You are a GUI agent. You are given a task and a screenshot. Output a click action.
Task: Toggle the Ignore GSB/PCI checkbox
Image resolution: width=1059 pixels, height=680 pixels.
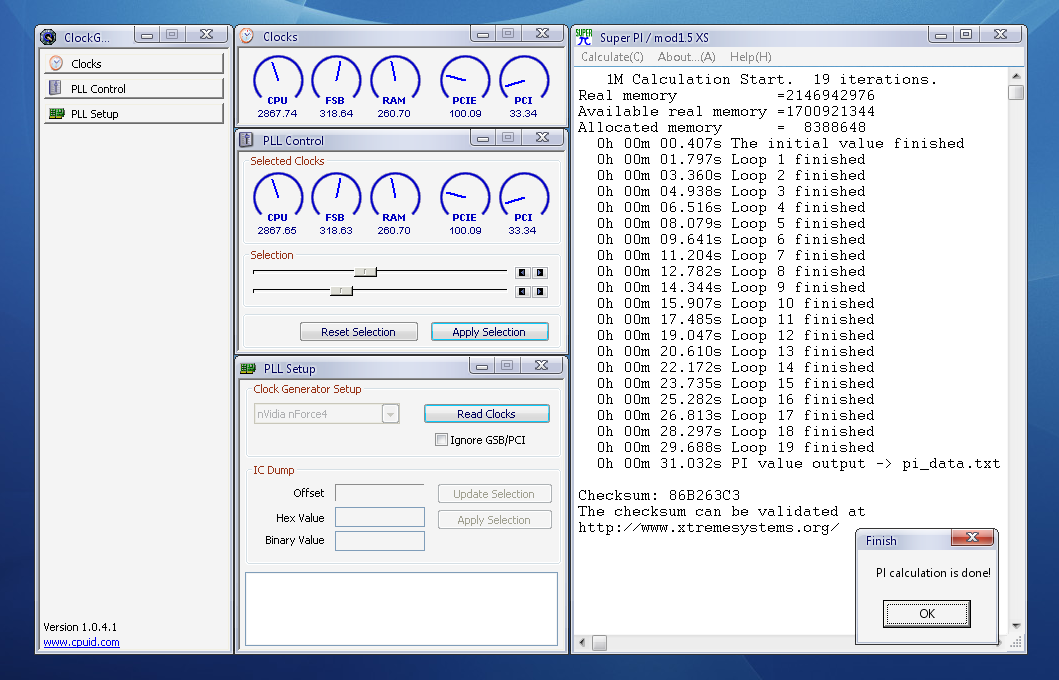[441, 440]
